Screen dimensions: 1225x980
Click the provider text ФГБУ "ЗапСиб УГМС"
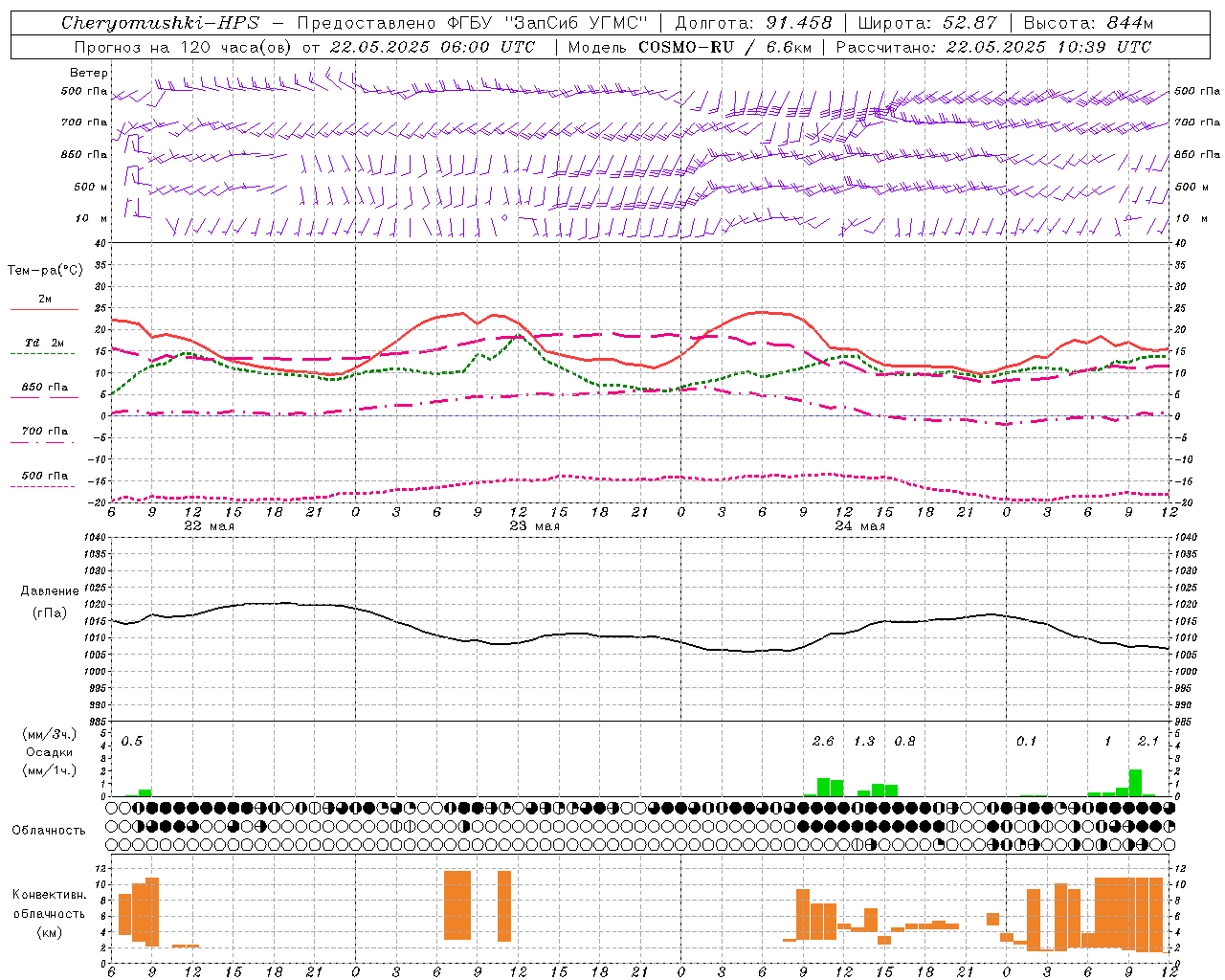[x=547, y=23]
